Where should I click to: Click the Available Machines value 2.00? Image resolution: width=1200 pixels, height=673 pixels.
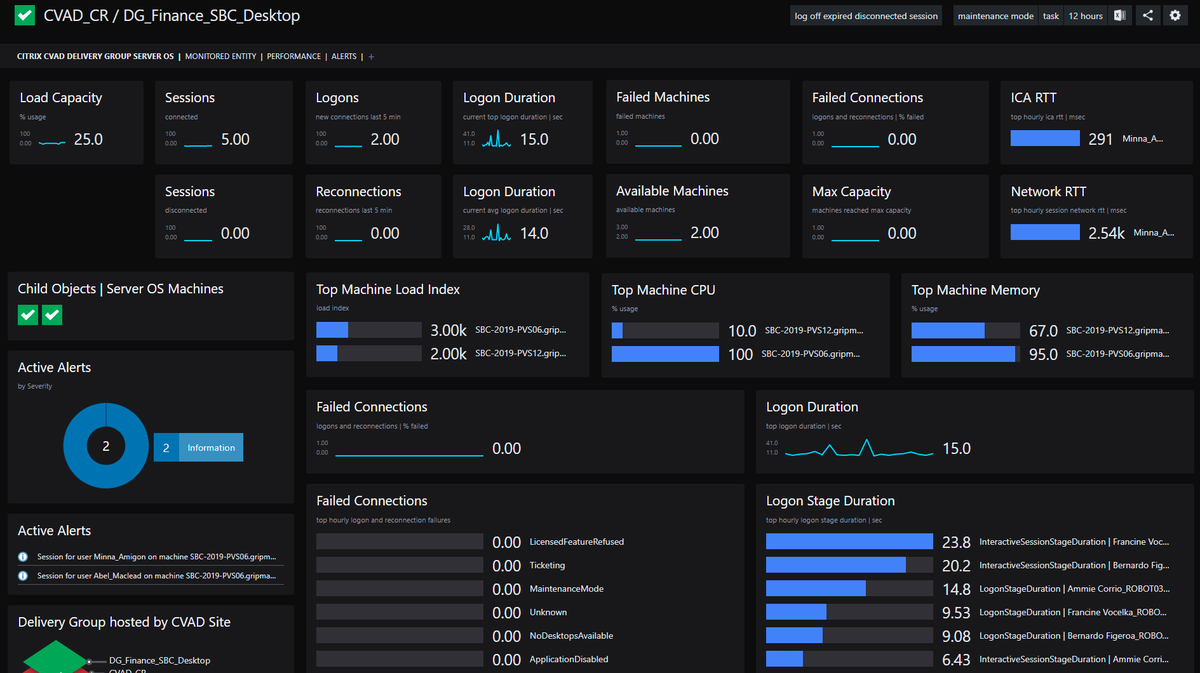704,233
